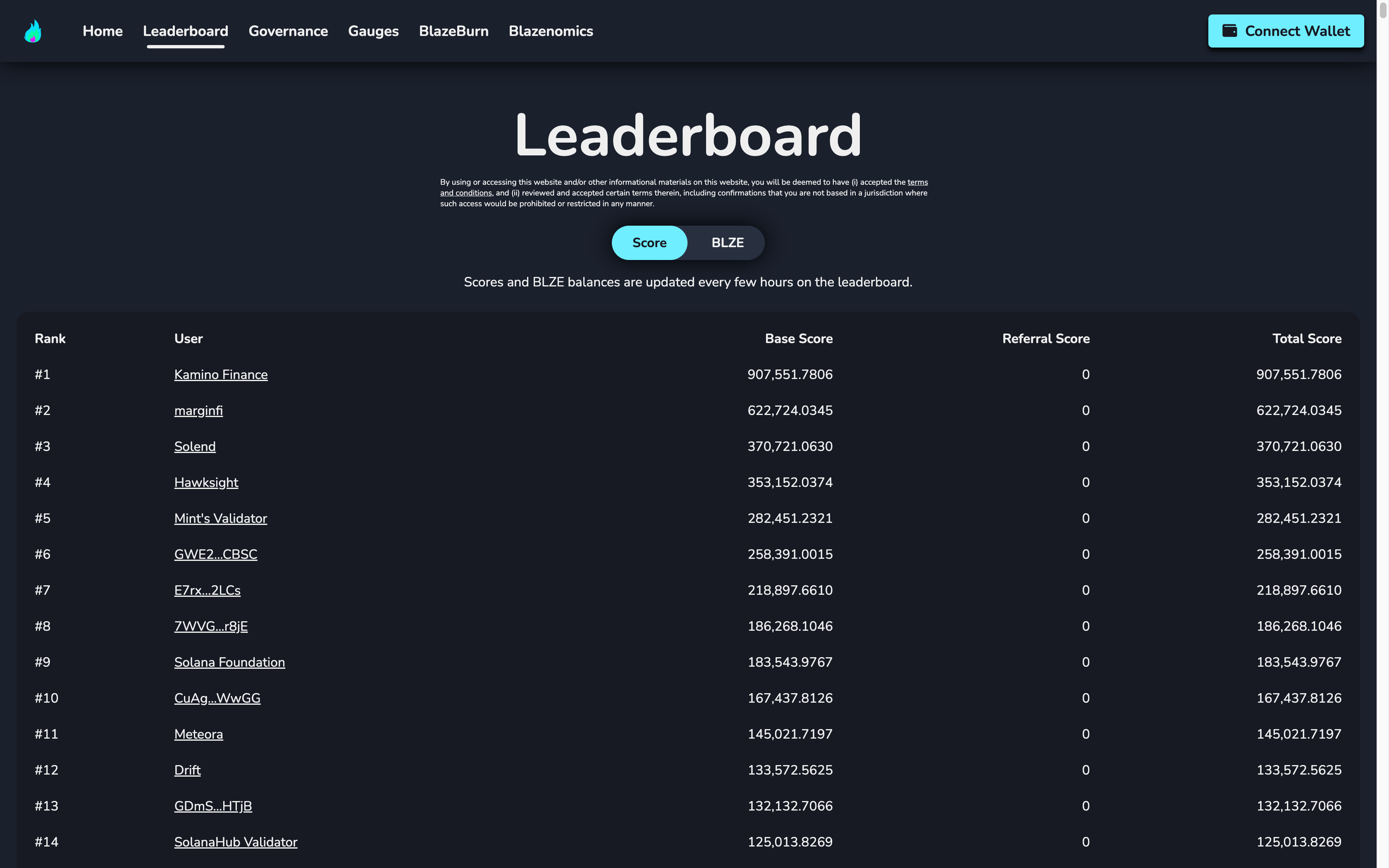The image size is (1389, 868).
Task: Switch leaderboard to Score view
Action: click(649, 243)
